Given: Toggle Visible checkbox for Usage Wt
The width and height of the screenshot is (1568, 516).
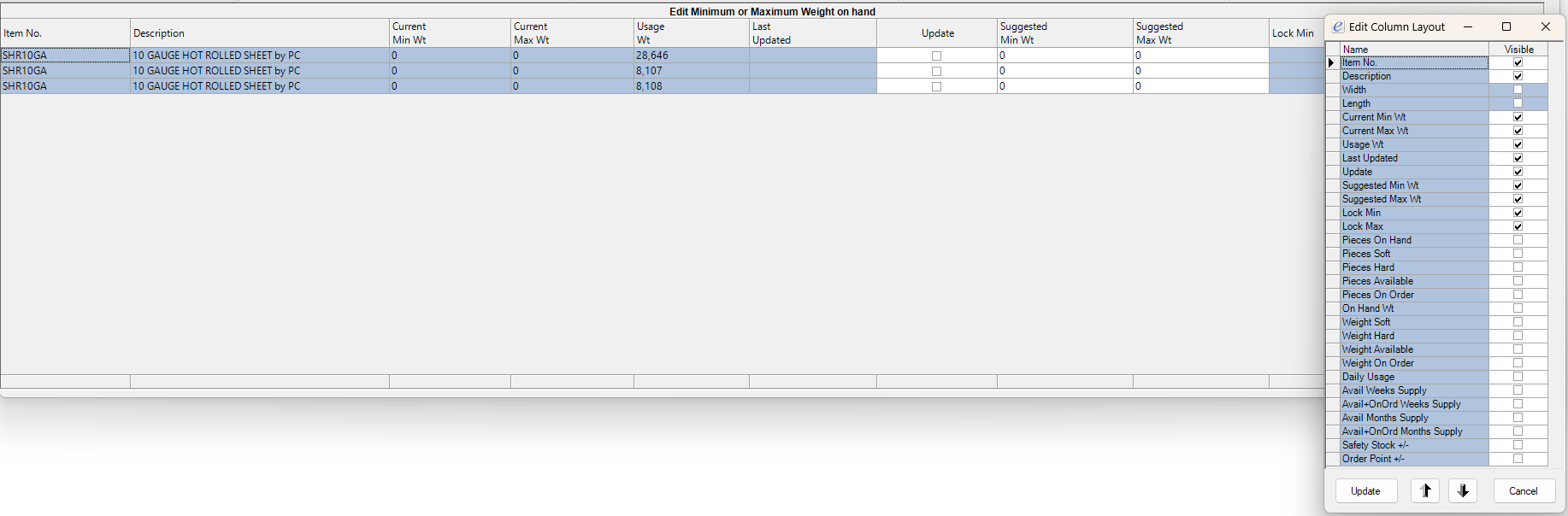Looking at the screenshot, I should coord(1518,144).
